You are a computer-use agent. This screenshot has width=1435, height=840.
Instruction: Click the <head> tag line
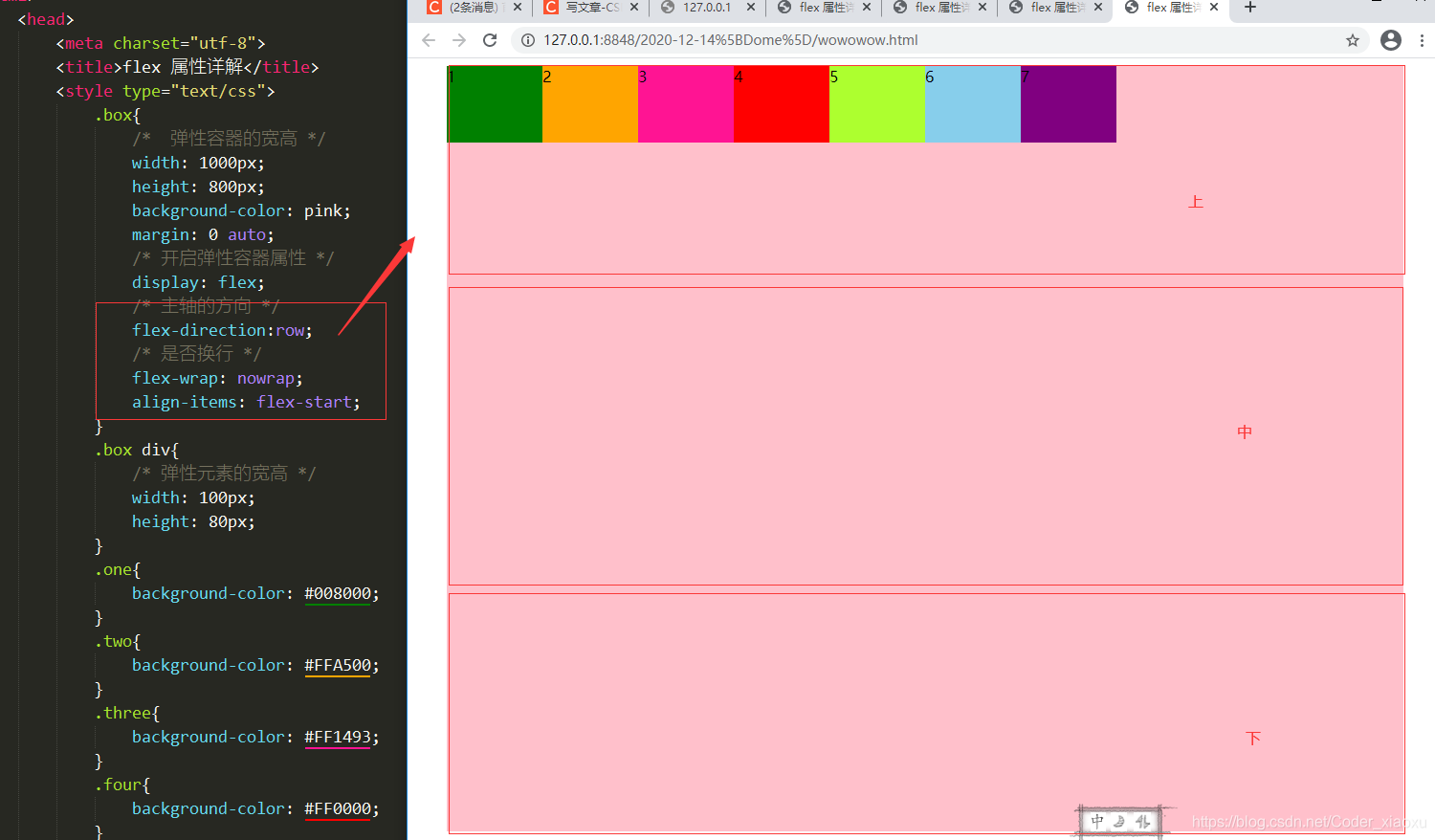(x=46, y=19)
